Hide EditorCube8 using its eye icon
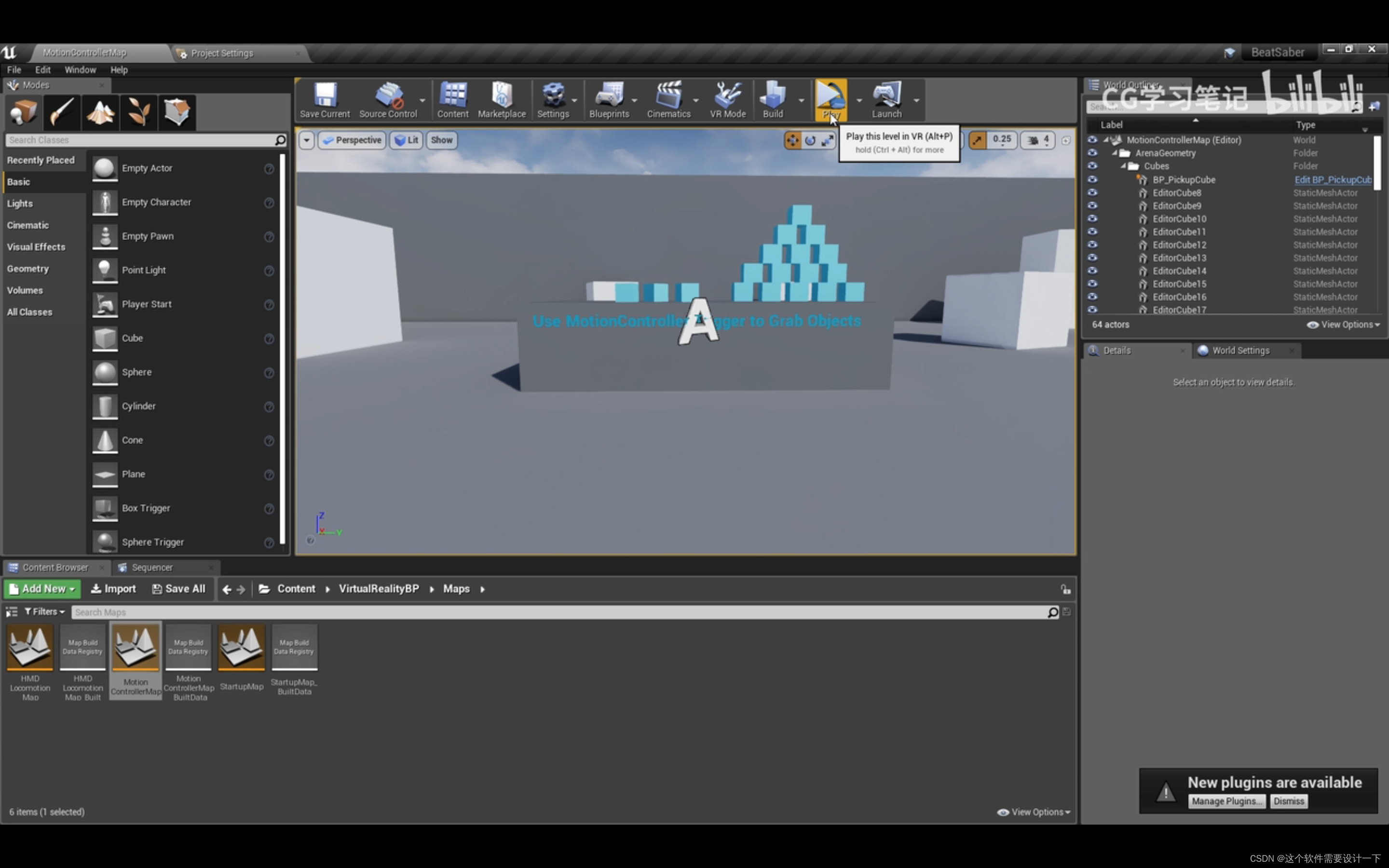The width and height of the screenshot is (1389, 868). 1092,192
